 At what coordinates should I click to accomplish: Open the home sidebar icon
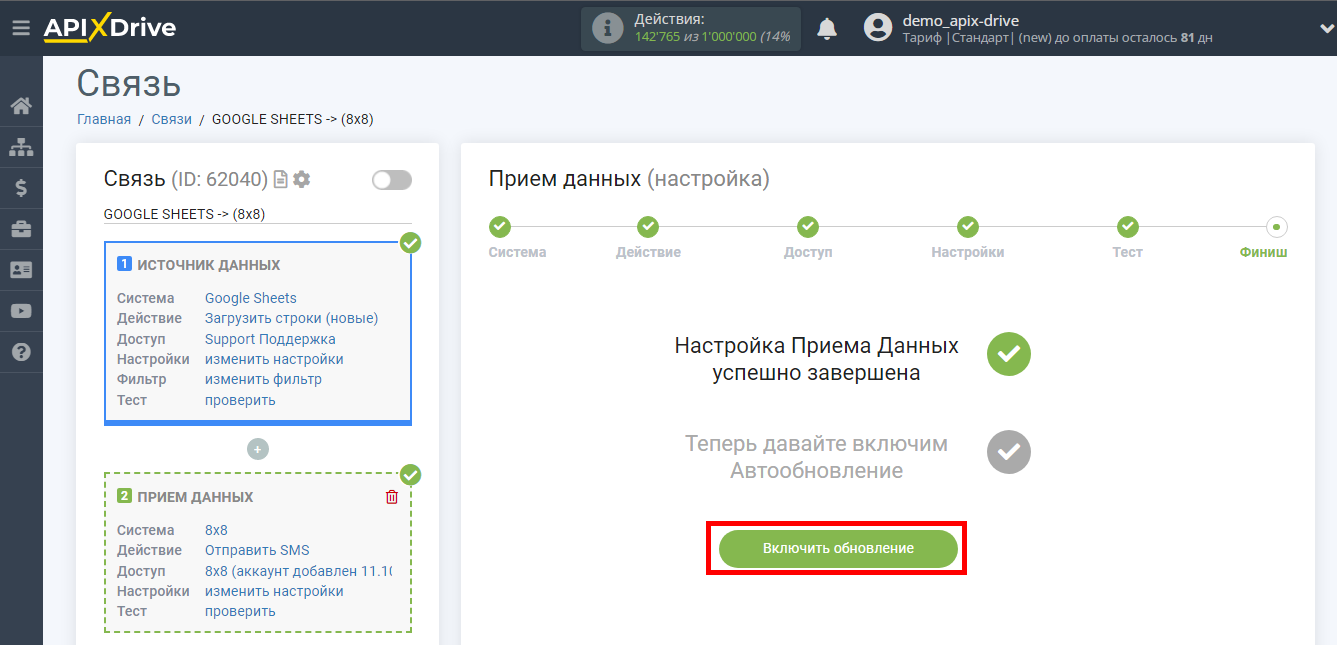coord(21,106)
